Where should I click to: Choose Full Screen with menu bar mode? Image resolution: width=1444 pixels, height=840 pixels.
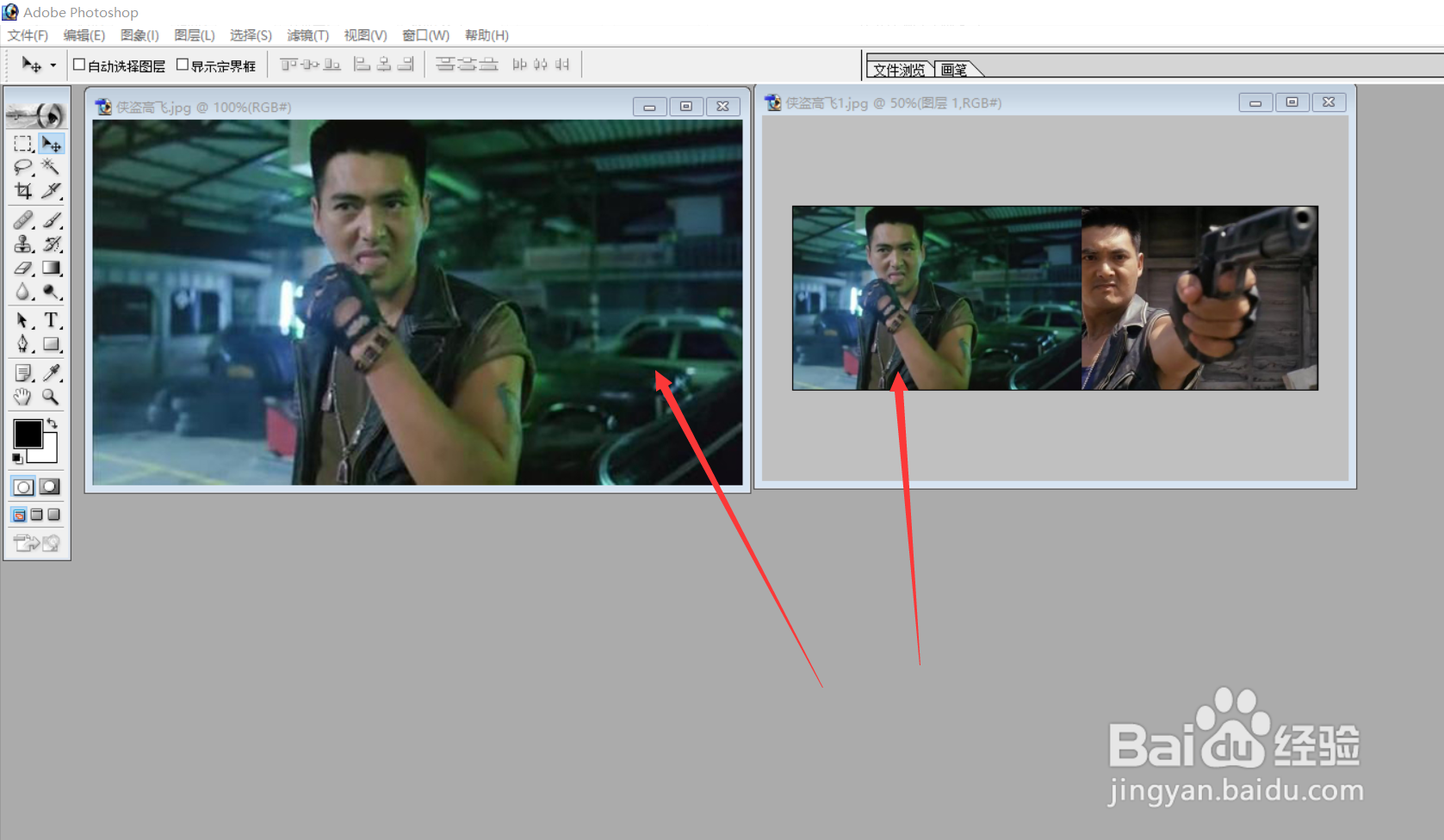point(37,515)
